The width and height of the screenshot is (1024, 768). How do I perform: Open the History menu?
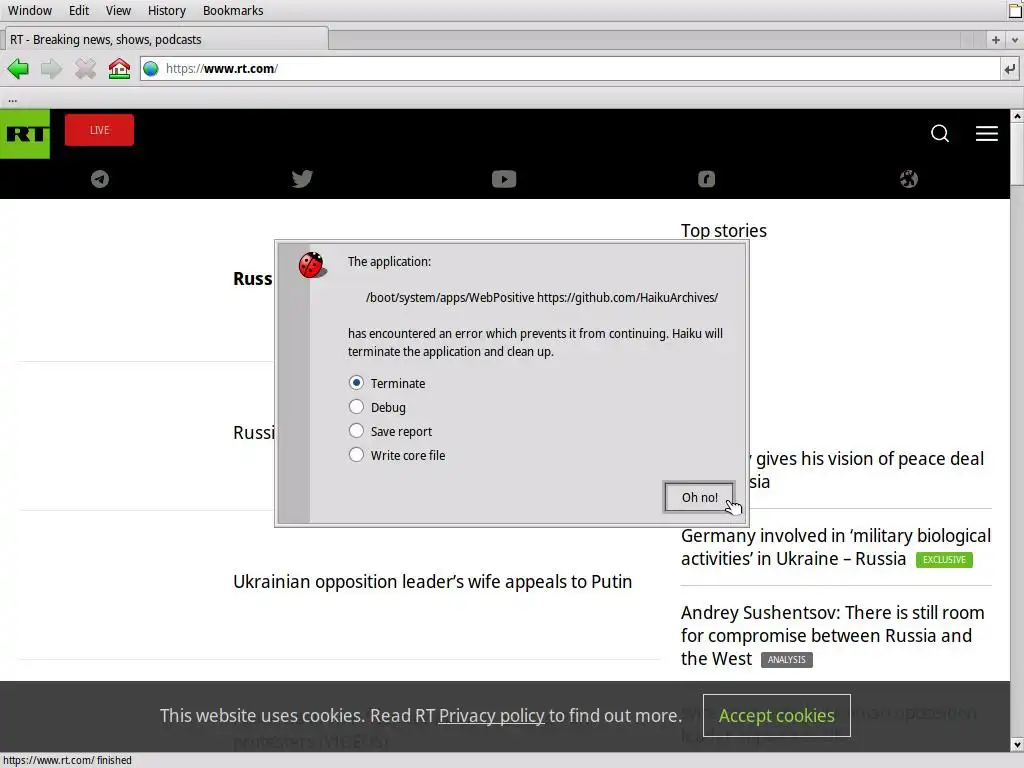tap(167, 10)
